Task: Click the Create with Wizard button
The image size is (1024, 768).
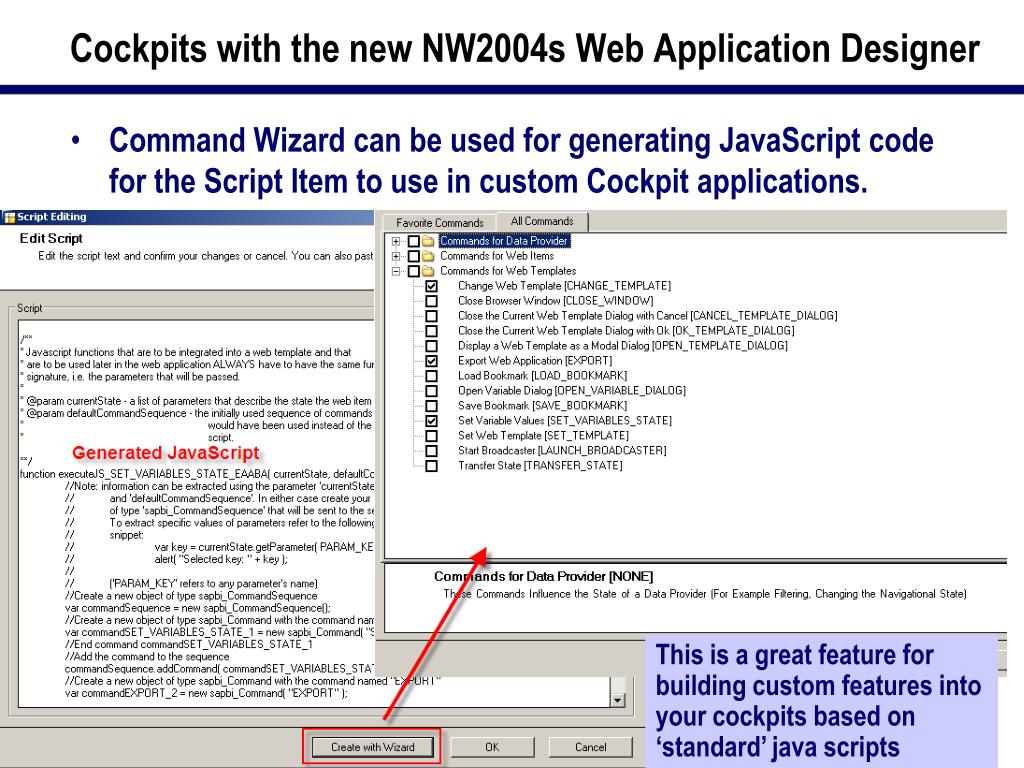Action: (372, 747)
